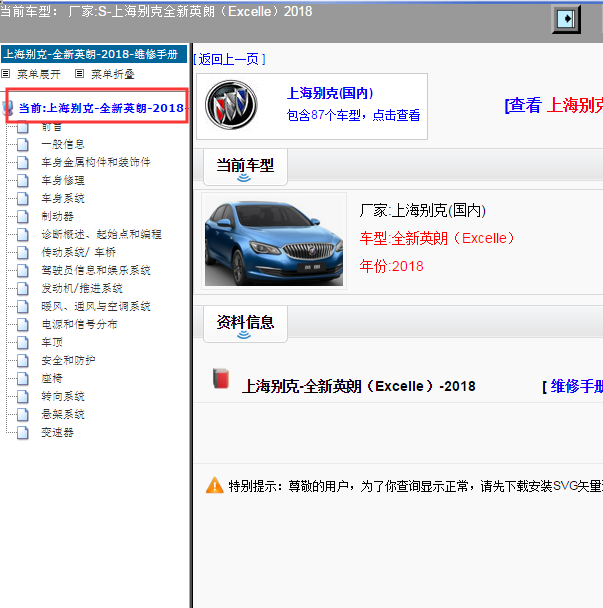Click the root node icon of 当前:上海别克
Screen dimensions: 603x608
coord(8,108)
